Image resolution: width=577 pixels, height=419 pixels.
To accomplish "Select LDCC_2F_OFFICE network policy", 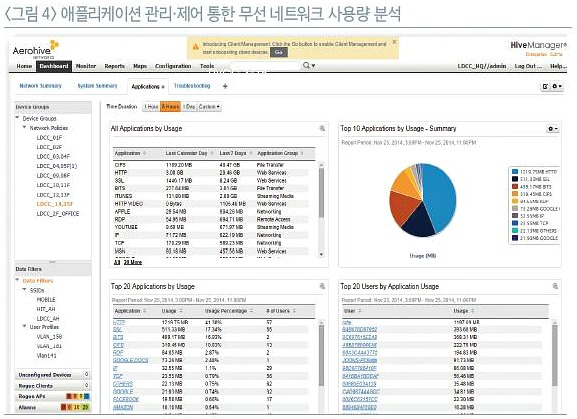I will point(58,213).
